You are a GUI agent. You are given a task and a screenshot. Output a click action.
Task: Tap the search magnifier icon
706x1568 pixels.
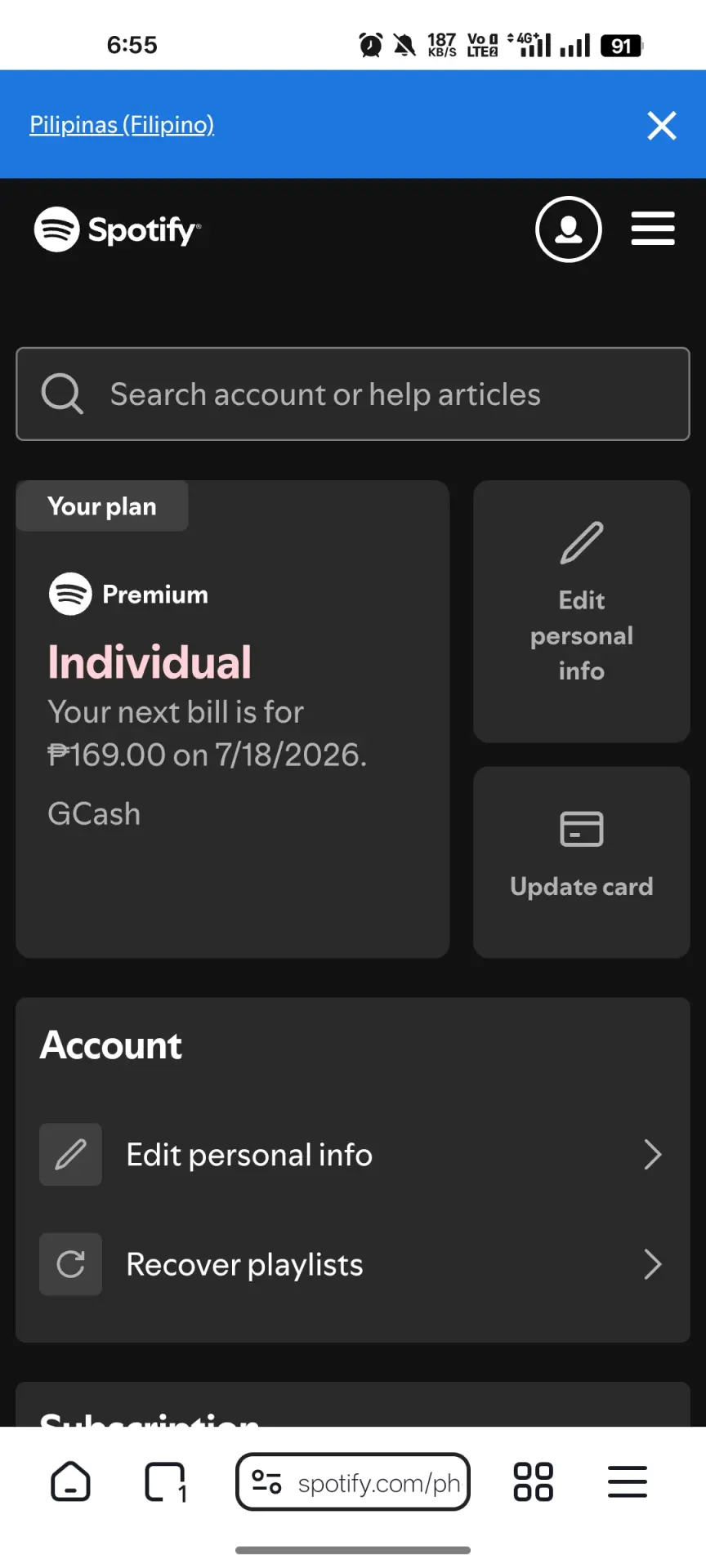point(62,394)
